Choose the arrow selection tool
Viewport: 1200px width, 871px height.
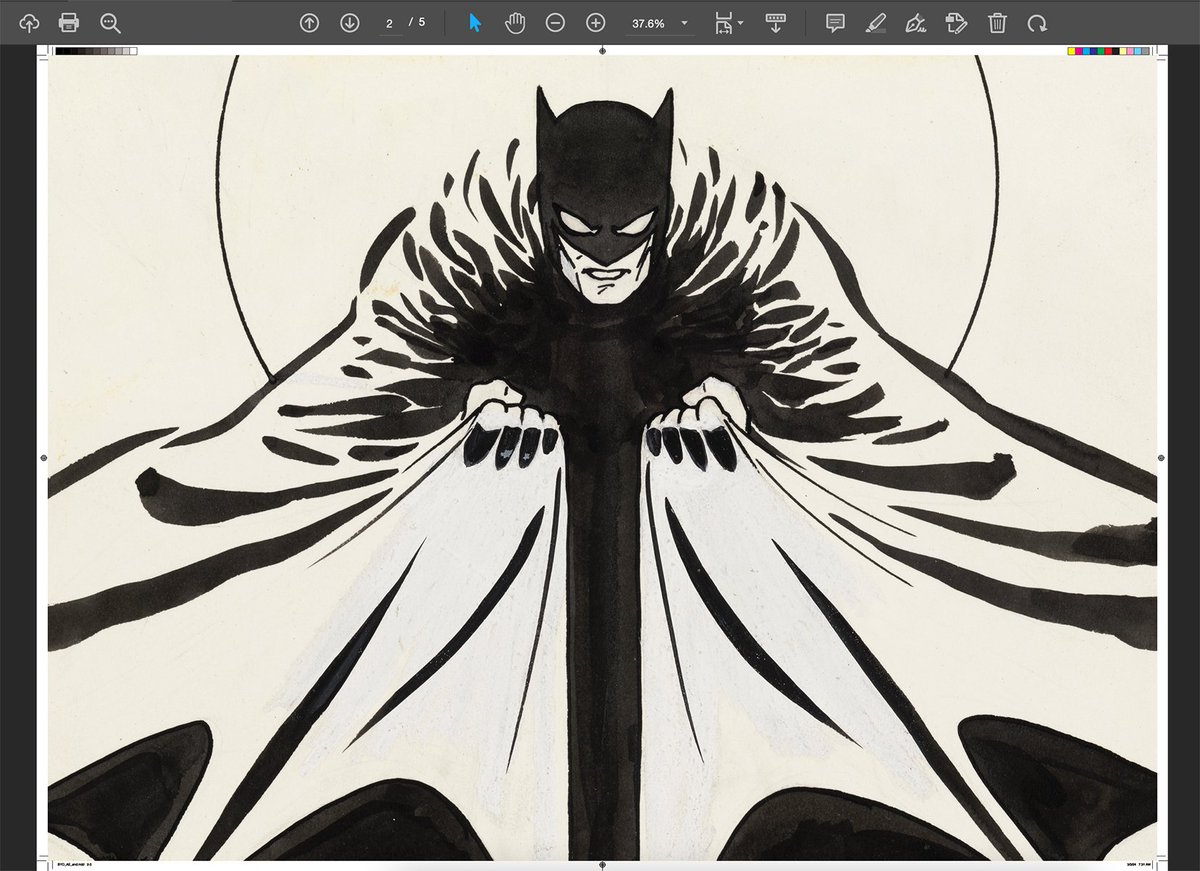tap(475, 22)
